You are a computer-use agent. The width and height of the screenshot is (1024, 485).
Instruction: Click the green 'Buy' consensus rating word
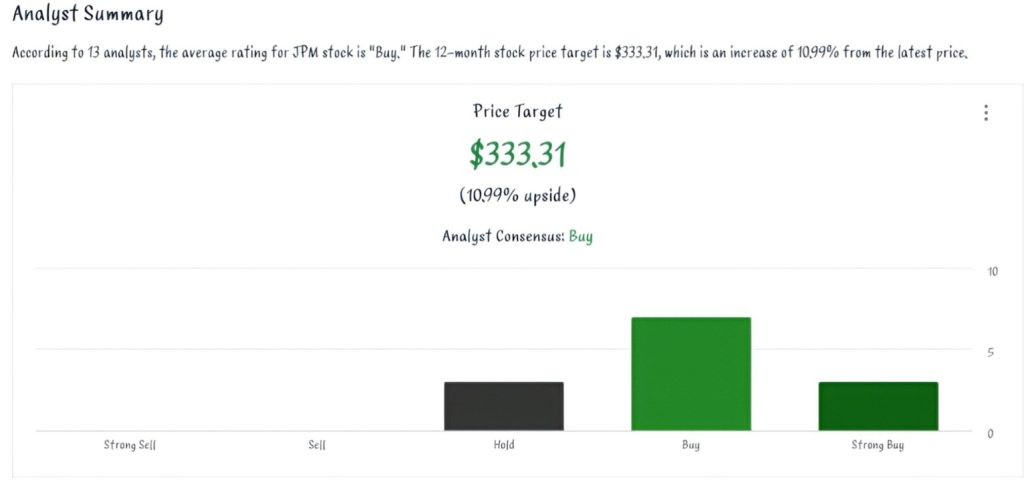point(581,237)
